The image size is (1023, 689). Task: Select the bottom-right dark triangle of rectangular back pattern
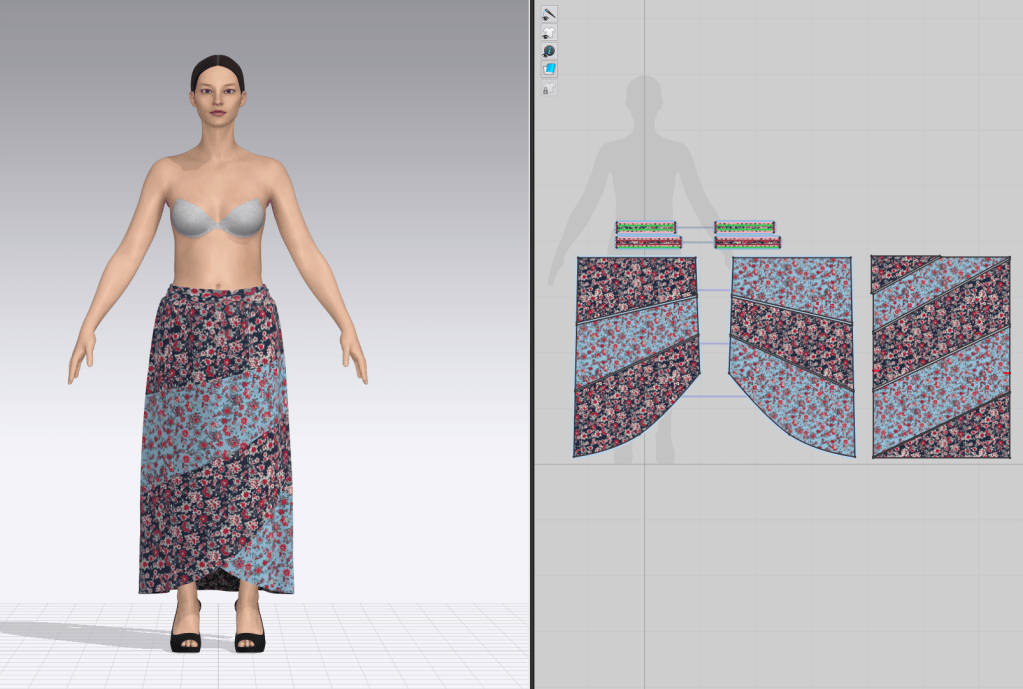tap(972, 438)
